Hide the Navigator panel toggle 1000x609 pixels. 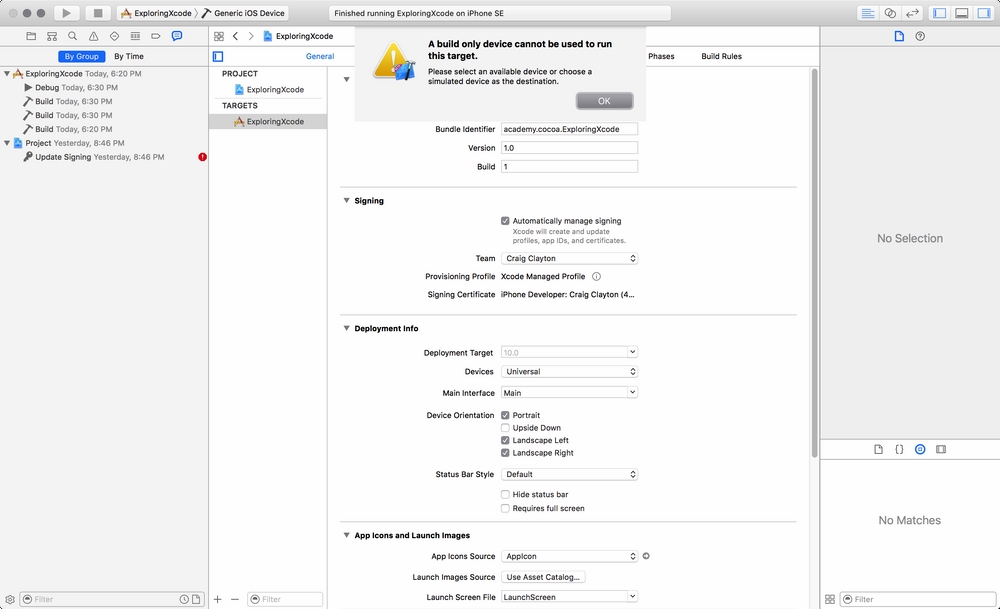pyautogui.click(x=939, y=13)
